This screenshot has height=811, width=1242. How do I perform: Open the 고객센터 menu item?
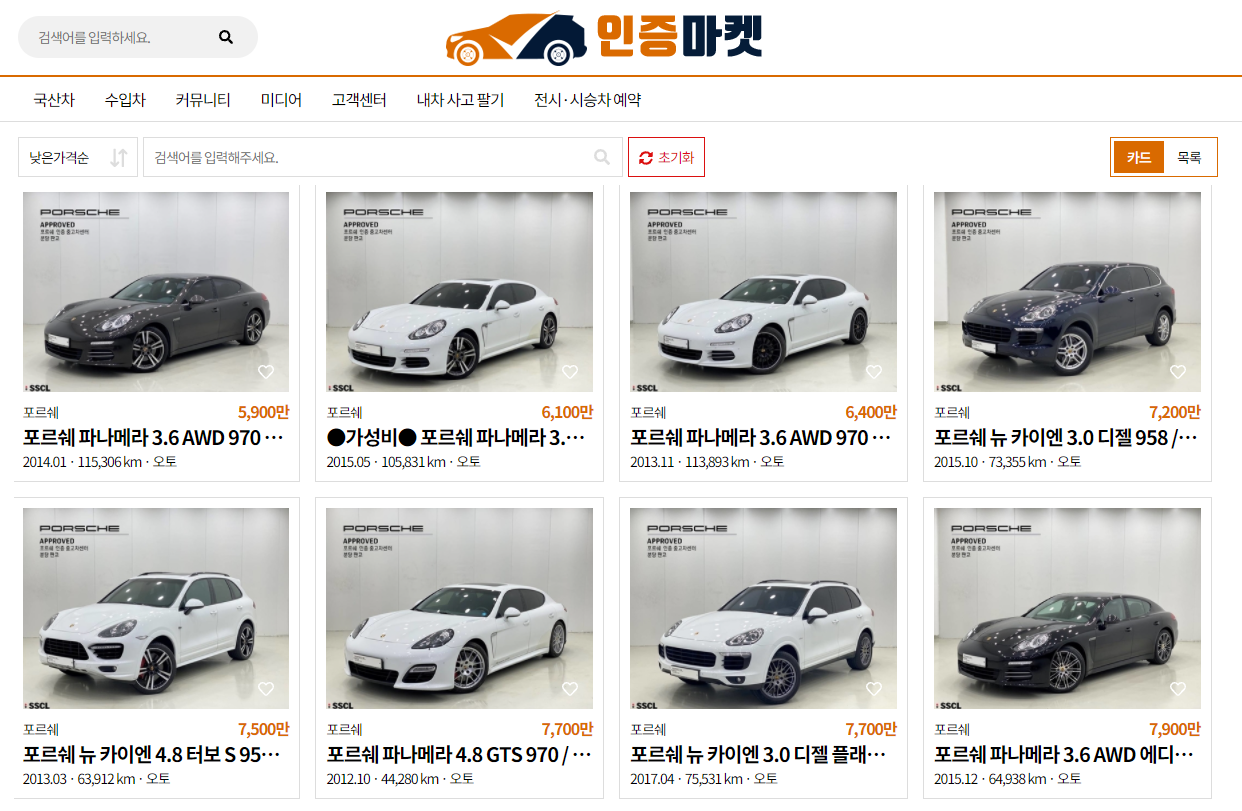tap(359, 100)
